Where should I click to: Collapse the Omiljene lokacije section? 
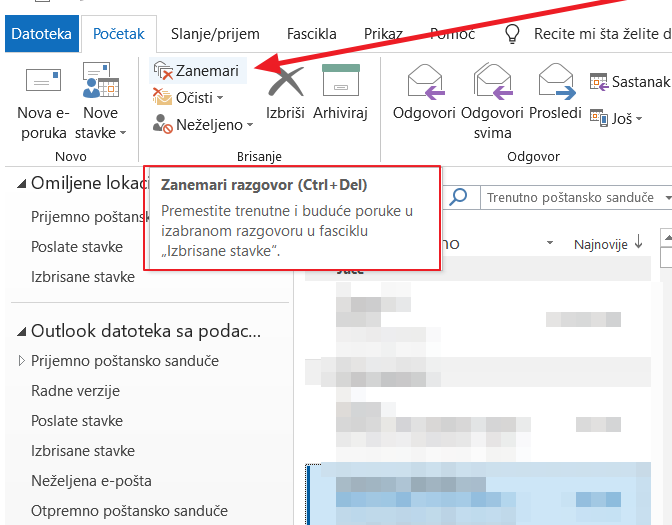[21, 184]
